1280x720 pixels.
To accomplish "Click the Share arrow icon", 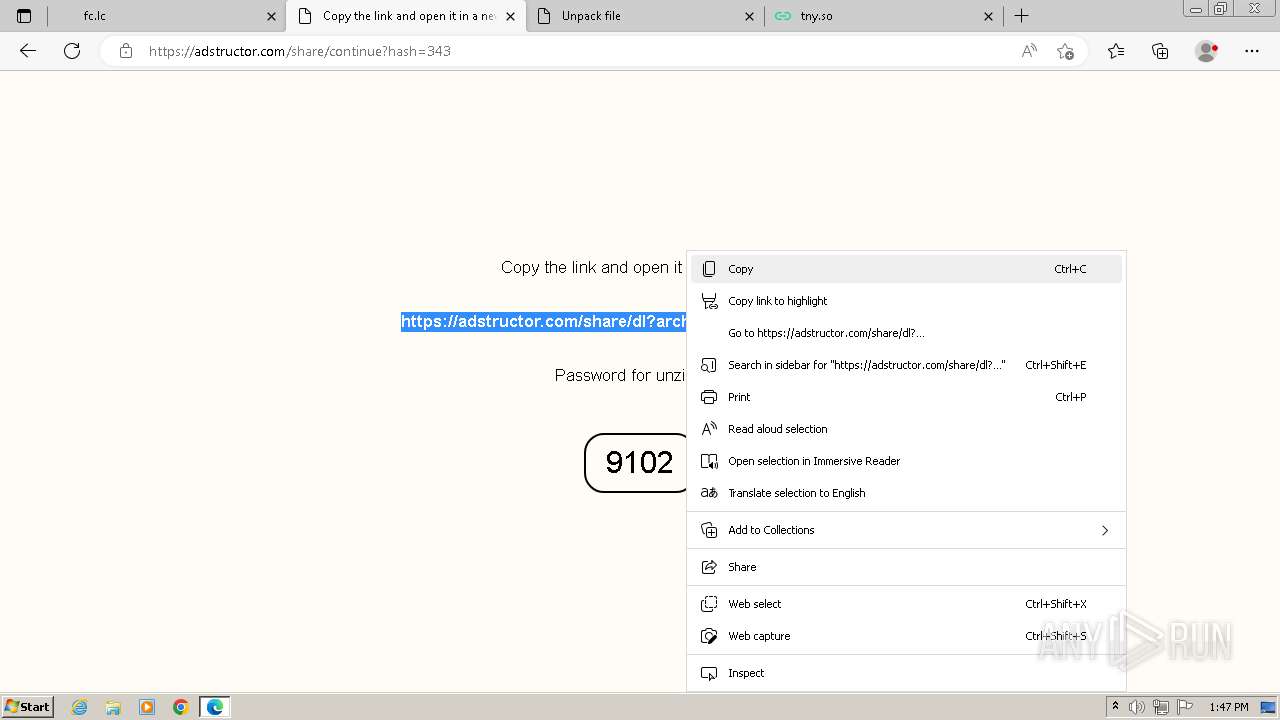I will click(709, 567).
